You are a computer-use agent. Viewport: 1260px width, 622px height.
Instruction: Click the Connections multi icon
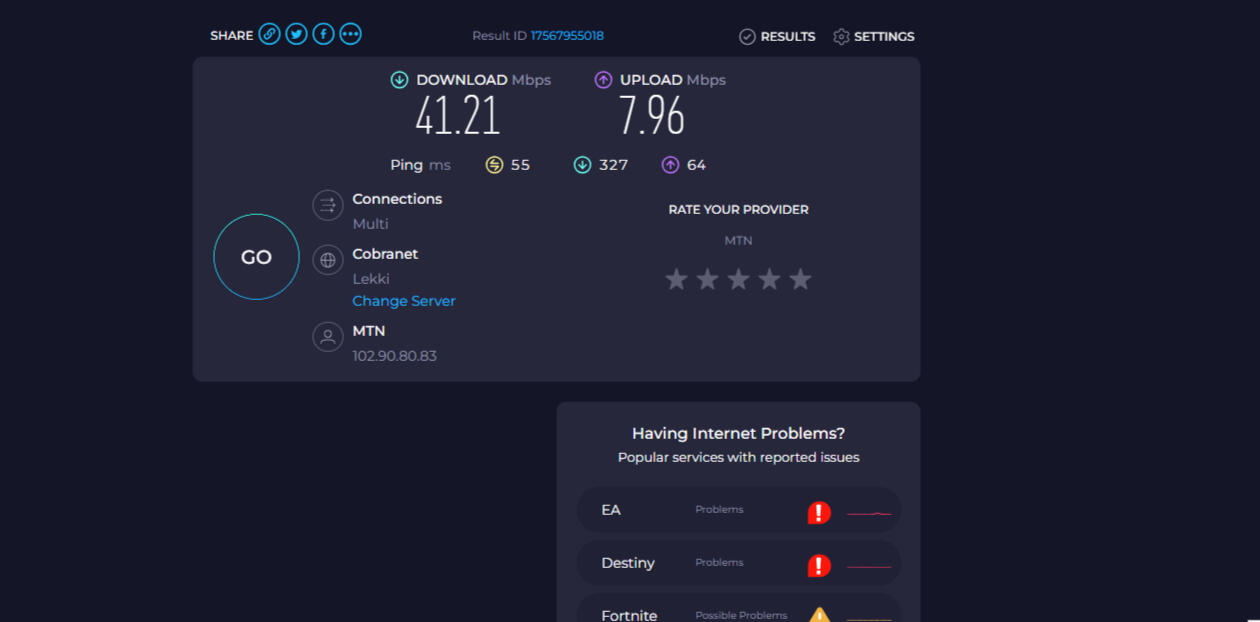tap(328, 205)
